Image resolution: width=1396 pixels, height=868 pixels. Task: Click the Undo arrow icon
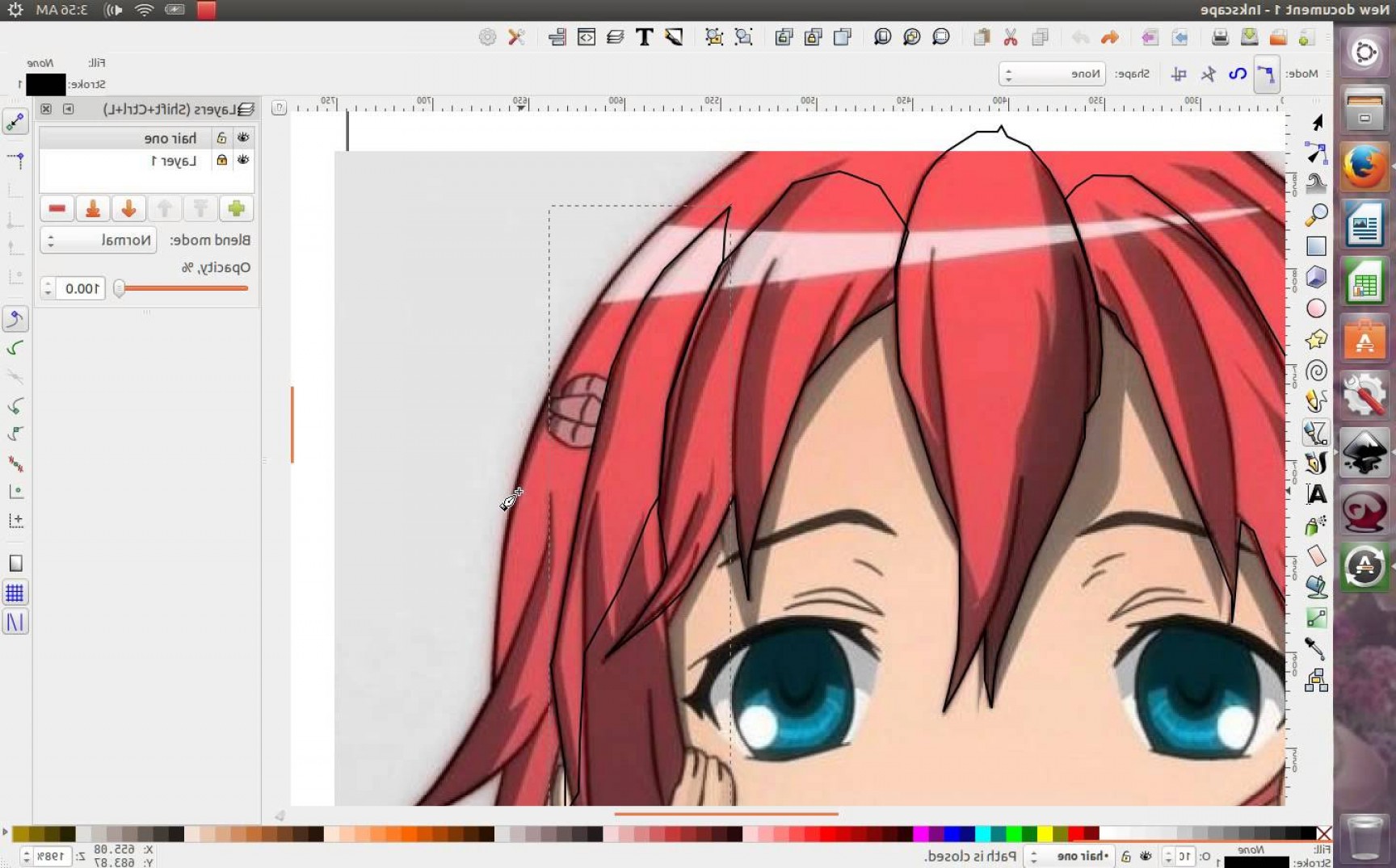(x=1110, y=37)
